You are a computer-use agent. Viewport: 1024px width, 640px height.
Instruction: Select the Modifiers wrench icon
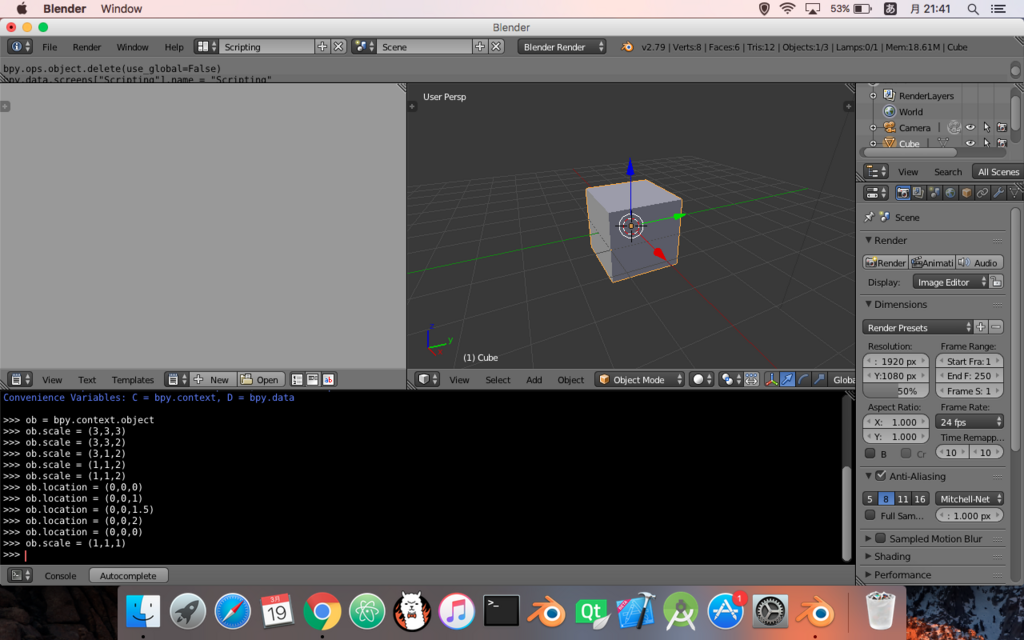coord(998,192)
